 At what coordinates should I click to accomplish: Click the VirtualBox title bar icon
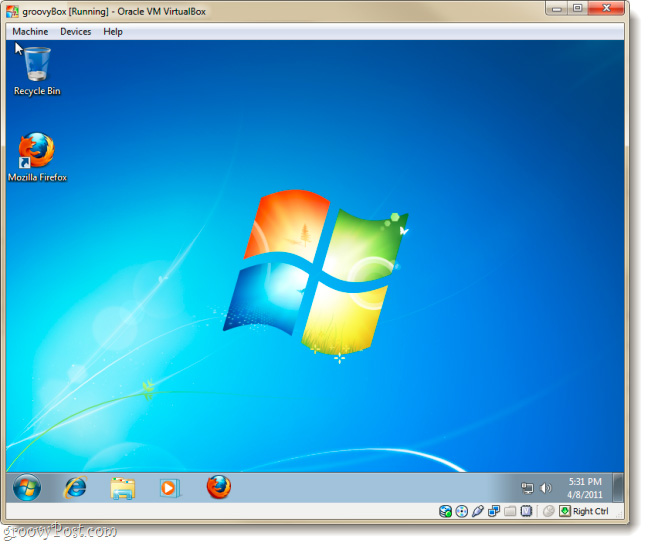12,12
